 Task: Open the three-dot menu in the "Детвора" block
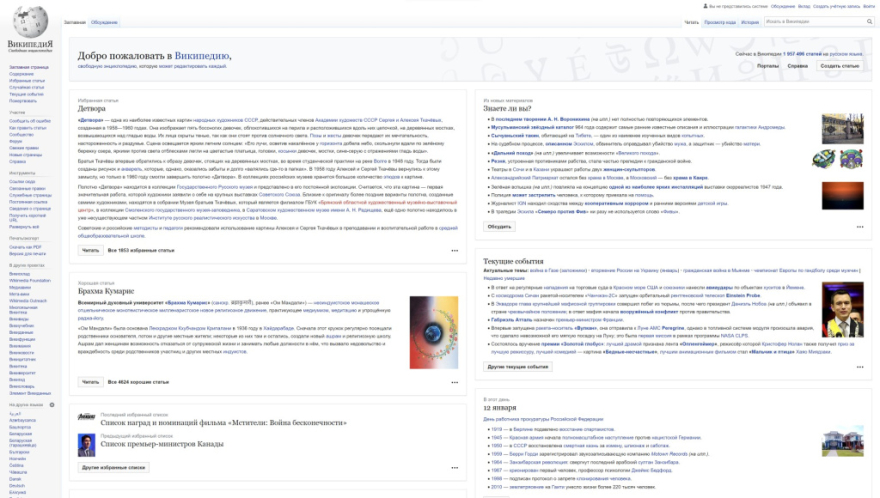454,250
